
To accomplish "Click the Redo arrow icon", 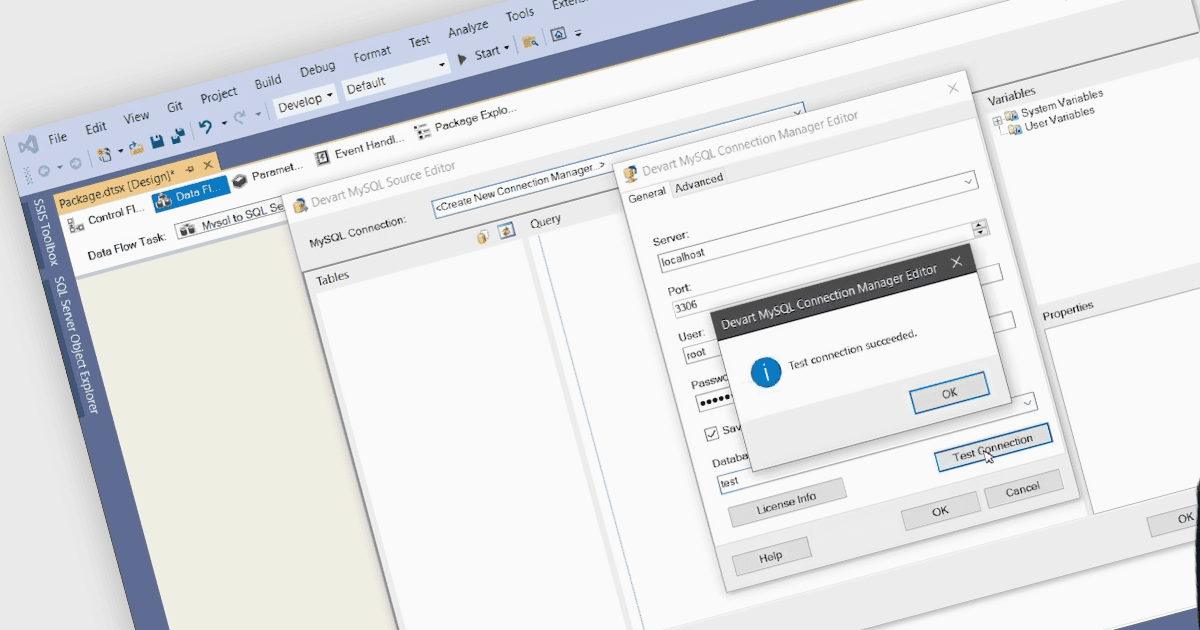I will click(240, 118).
